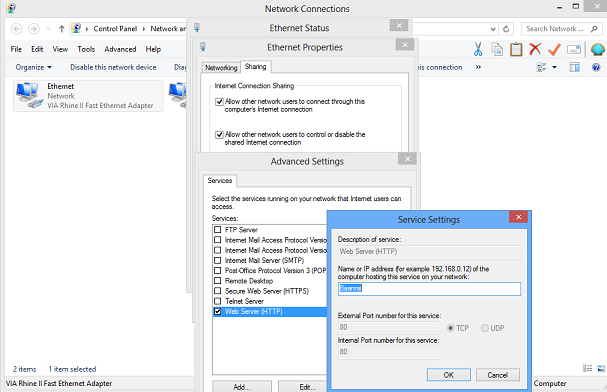Toggle the preview pane icon
607x392 pixels.
point(574,67)
